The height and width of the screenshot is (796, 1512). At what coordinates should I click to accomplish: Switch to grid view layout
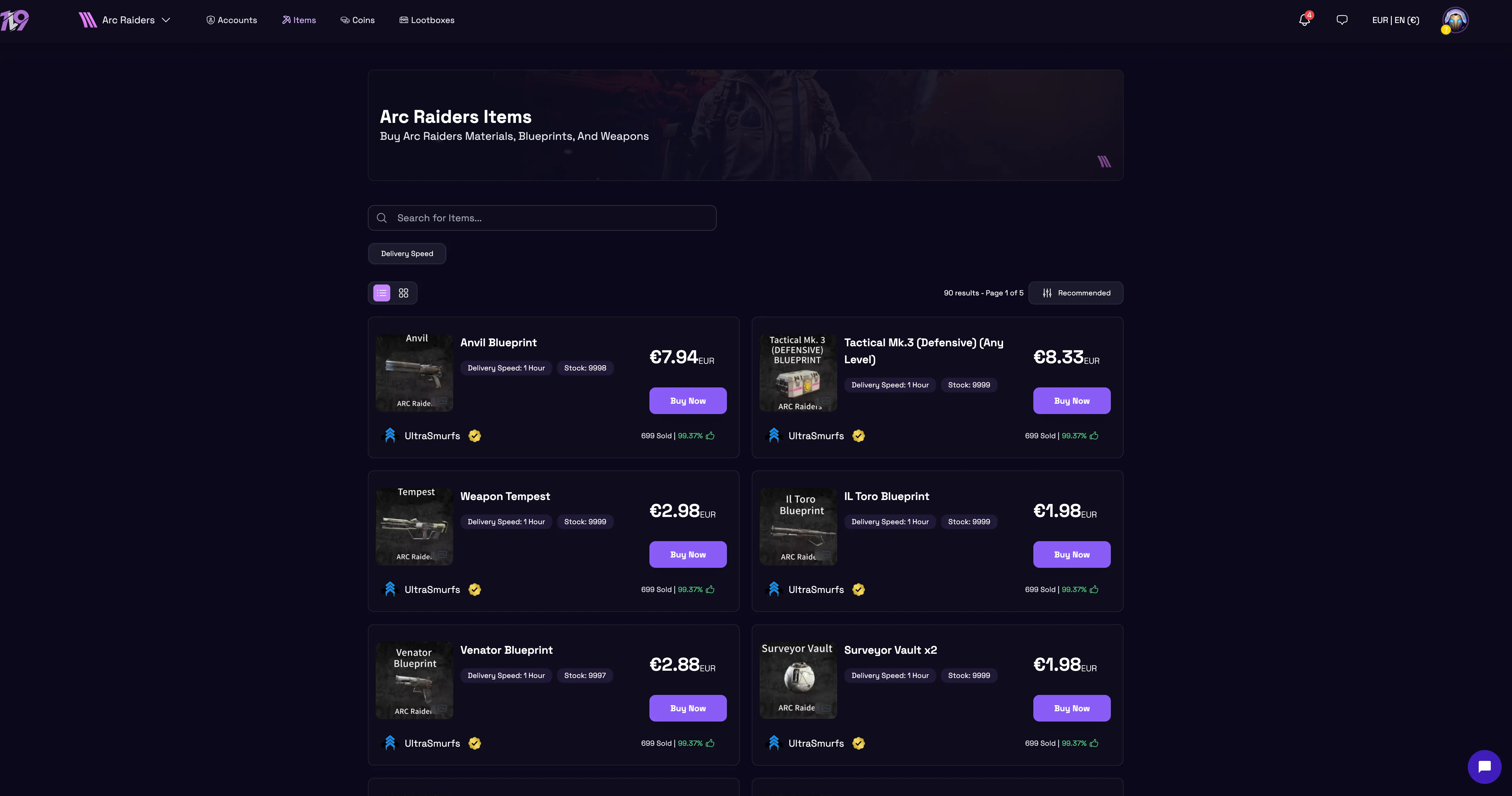coord(403,293)
